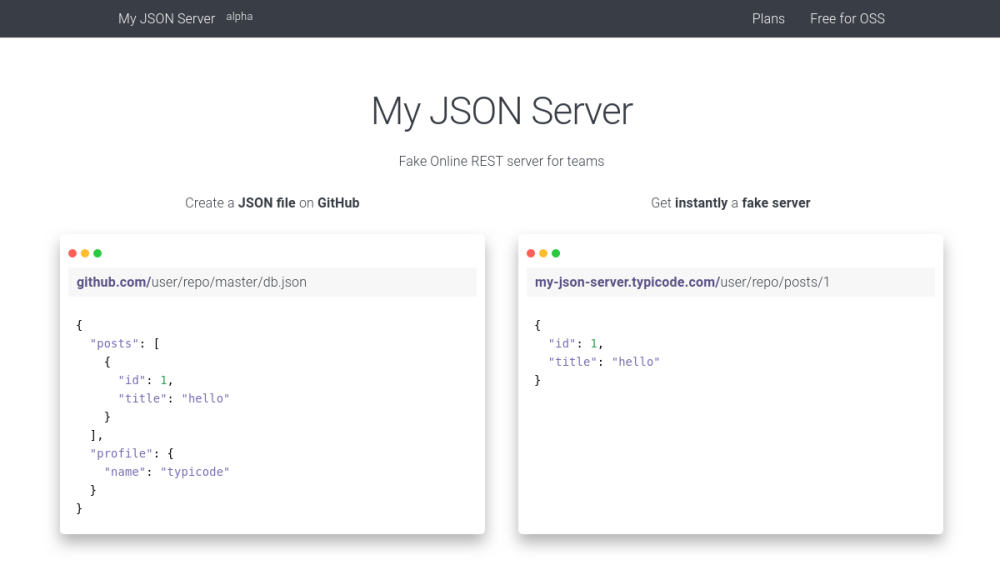This screenshot has width=1000, height=583.
Task: Select Free for OSS in navbar
Action: [847, 18]
